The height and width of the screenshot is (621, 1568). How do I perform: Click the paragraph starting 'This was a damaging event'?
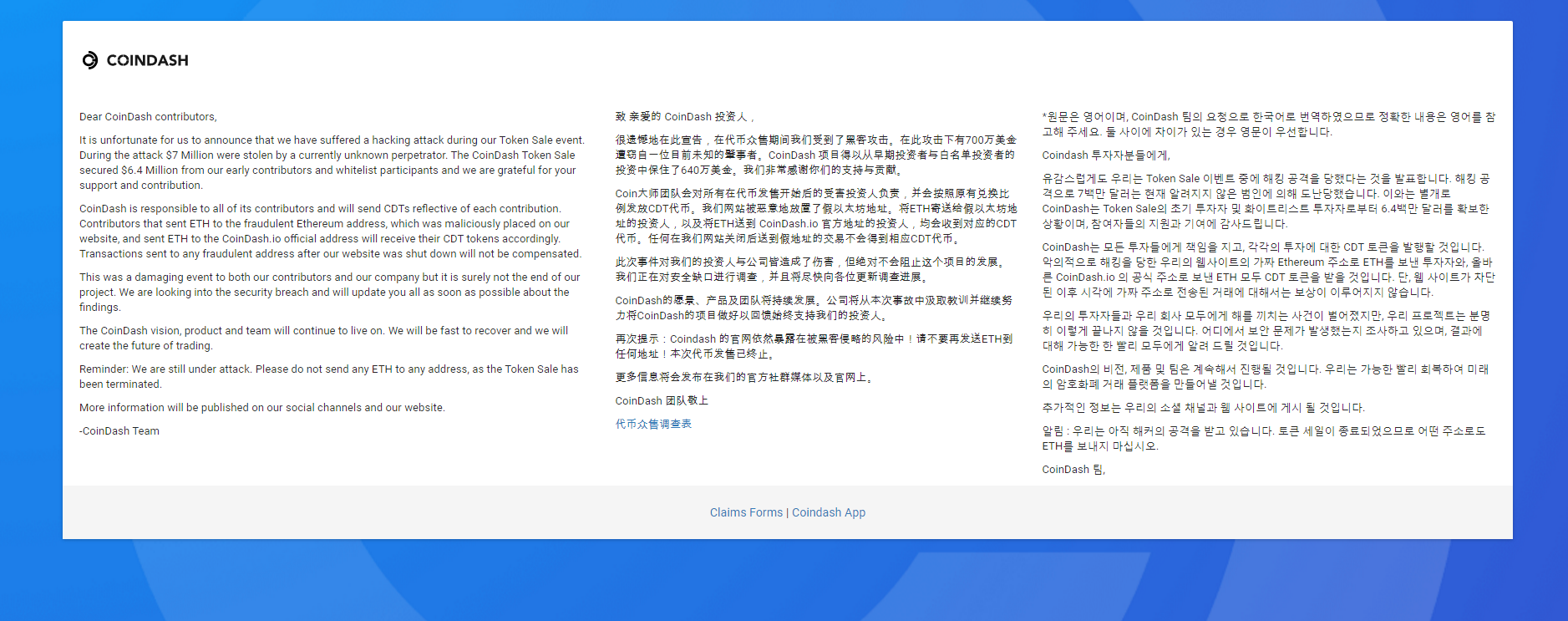click(329, 293)
